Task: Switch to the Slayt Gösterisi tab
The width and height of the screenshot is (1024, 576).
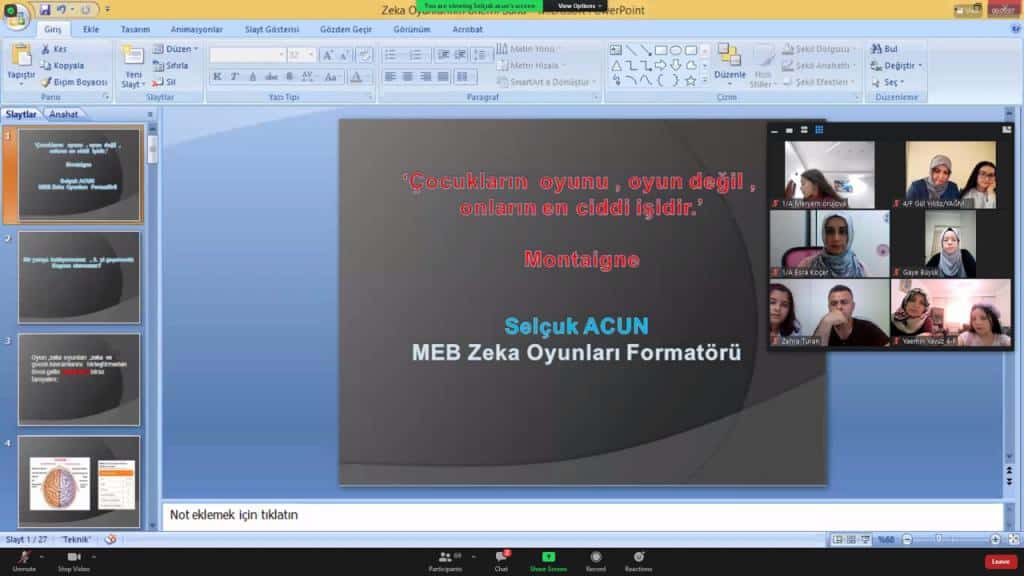Action: [x=272, y=29]
